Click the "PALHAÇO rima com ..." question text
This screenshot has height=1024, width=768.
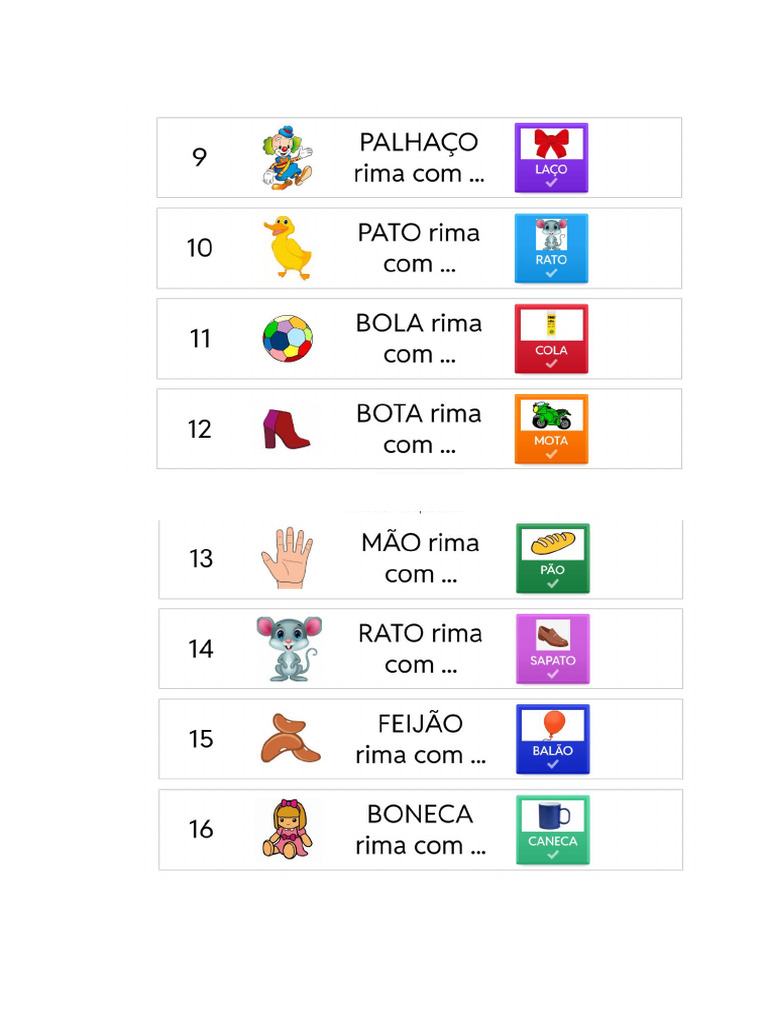click(419, 157)
